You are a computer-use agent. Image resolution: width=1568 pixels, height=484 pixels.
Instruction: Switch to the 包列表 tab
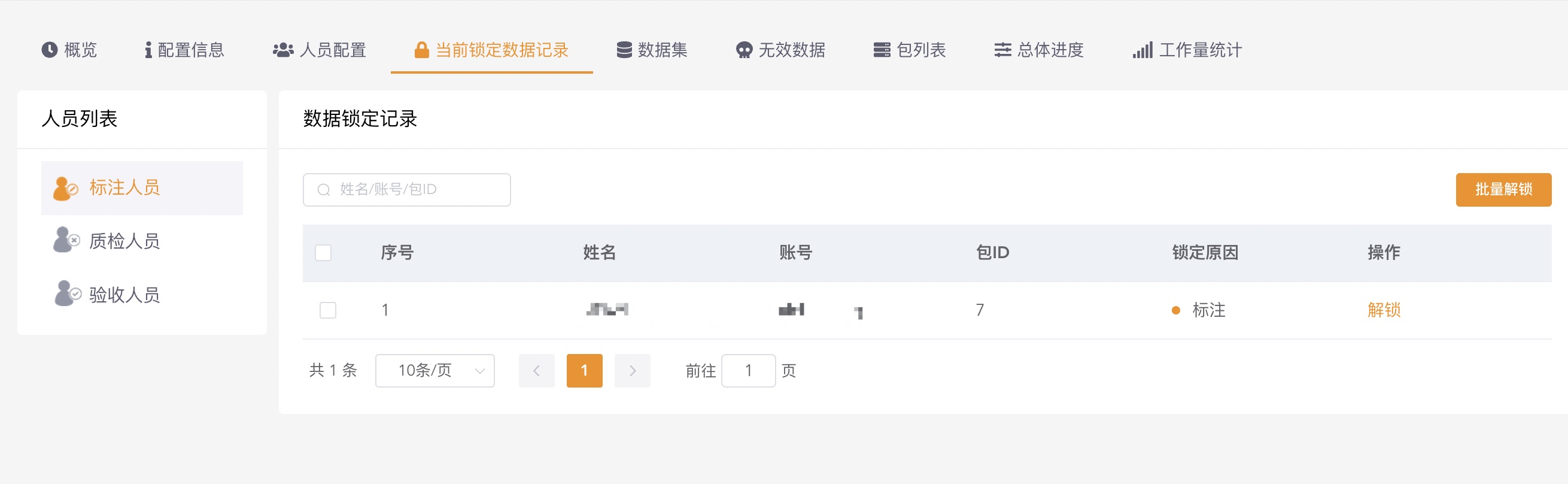coord(910,50)
